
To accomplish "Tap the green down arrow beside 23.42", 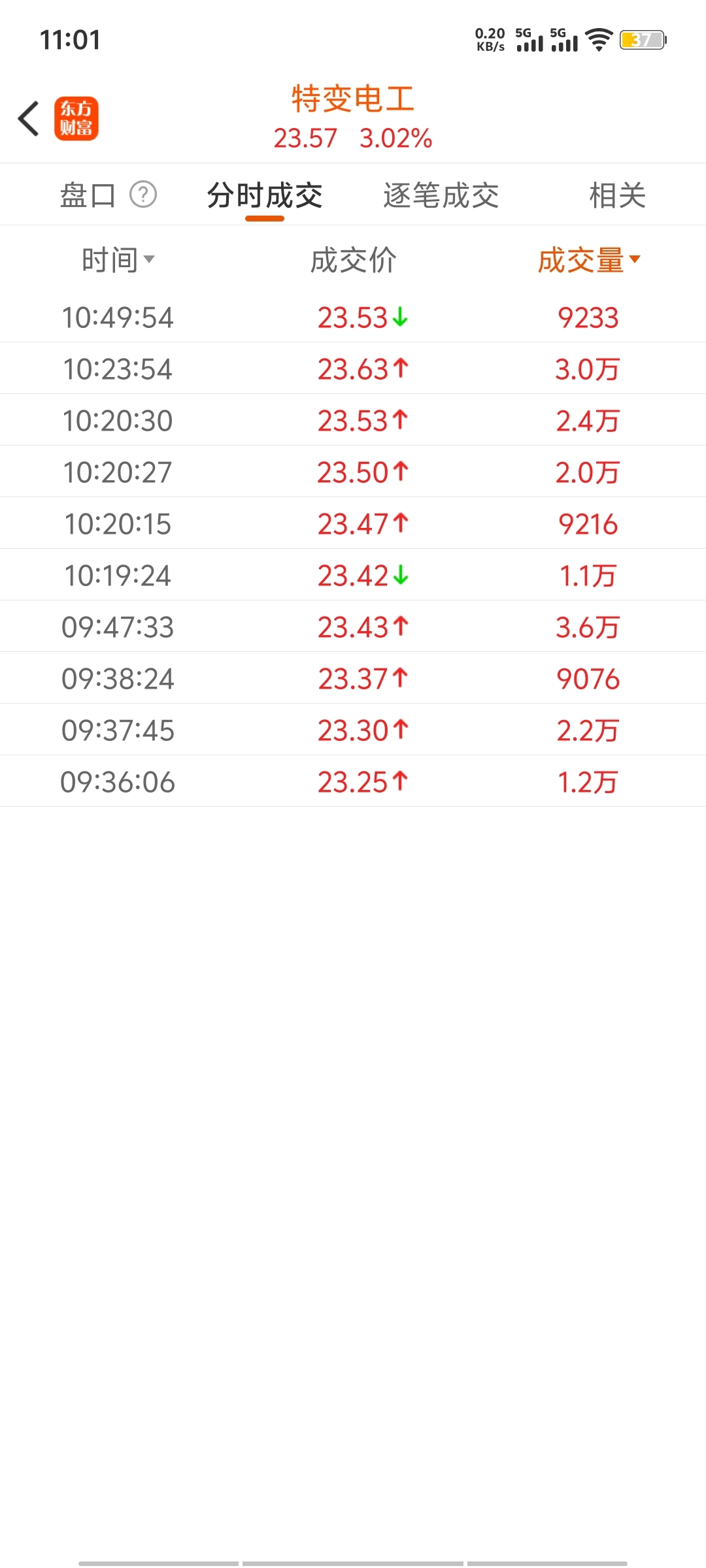I will [x=401, y=576].
